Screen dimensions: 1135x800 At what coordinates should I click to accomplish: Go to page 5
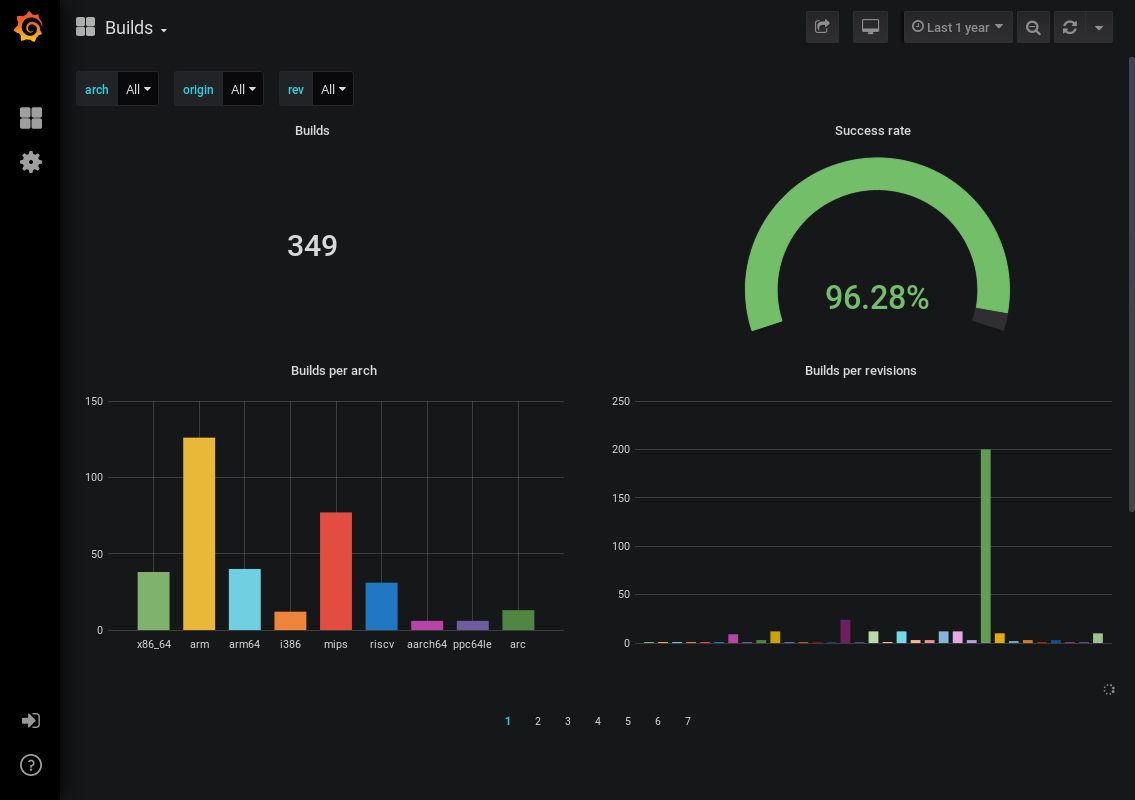coord(628,721)
